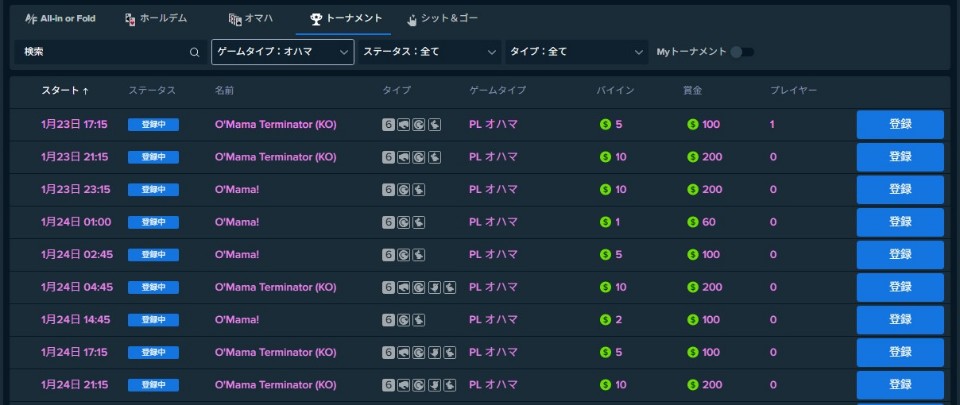Toggle the Myトーナメント switch
Viewport: 960px width, 405px height.
pyautogui.click(x=742, y=52)
